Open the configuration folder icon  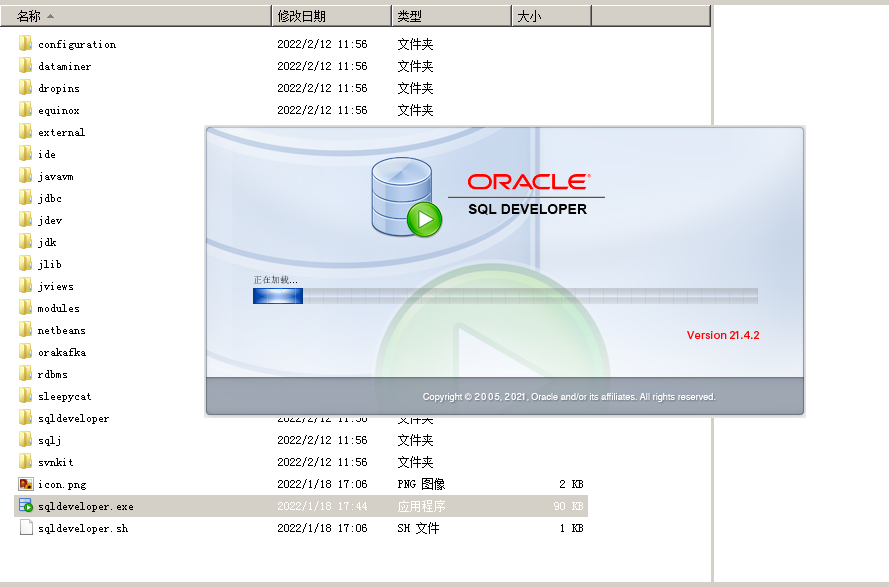pos(23,44)
